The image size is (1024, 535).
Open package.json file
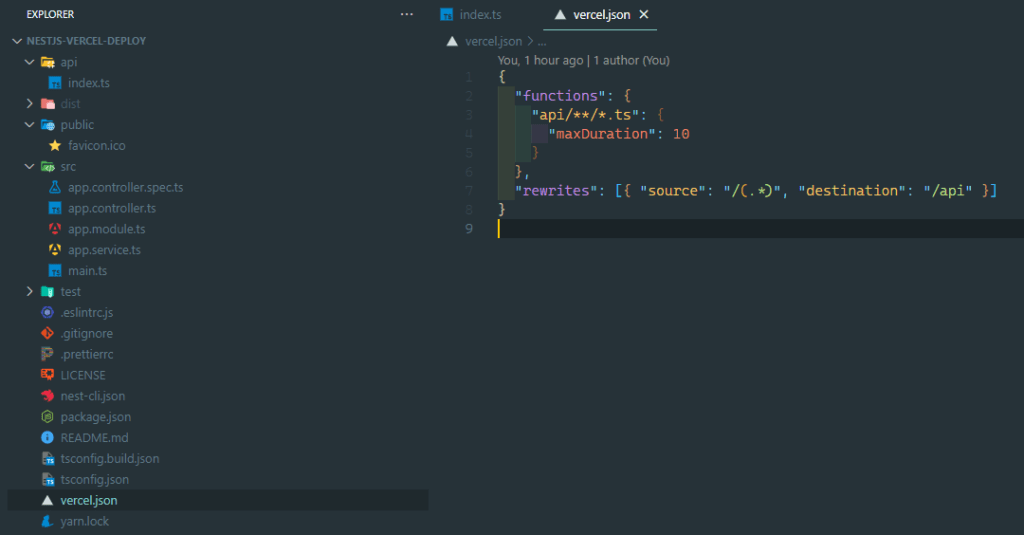(x=95, y=417)
